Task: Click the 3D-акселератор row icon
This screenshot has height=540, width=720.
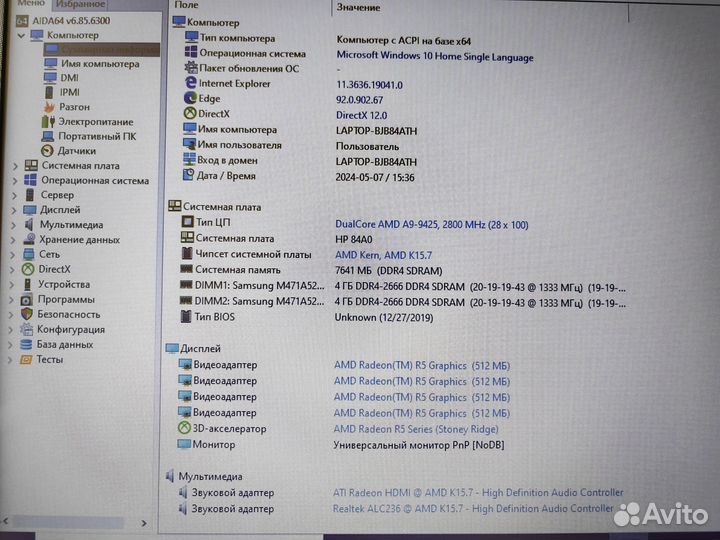Action: (184, 428)
